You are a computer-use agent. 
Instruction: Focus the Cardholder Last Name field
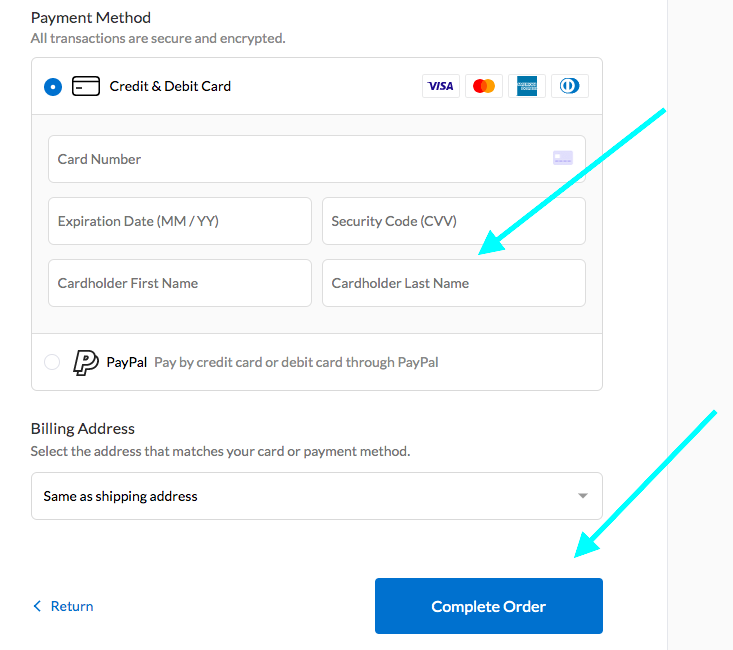[453, 283]
